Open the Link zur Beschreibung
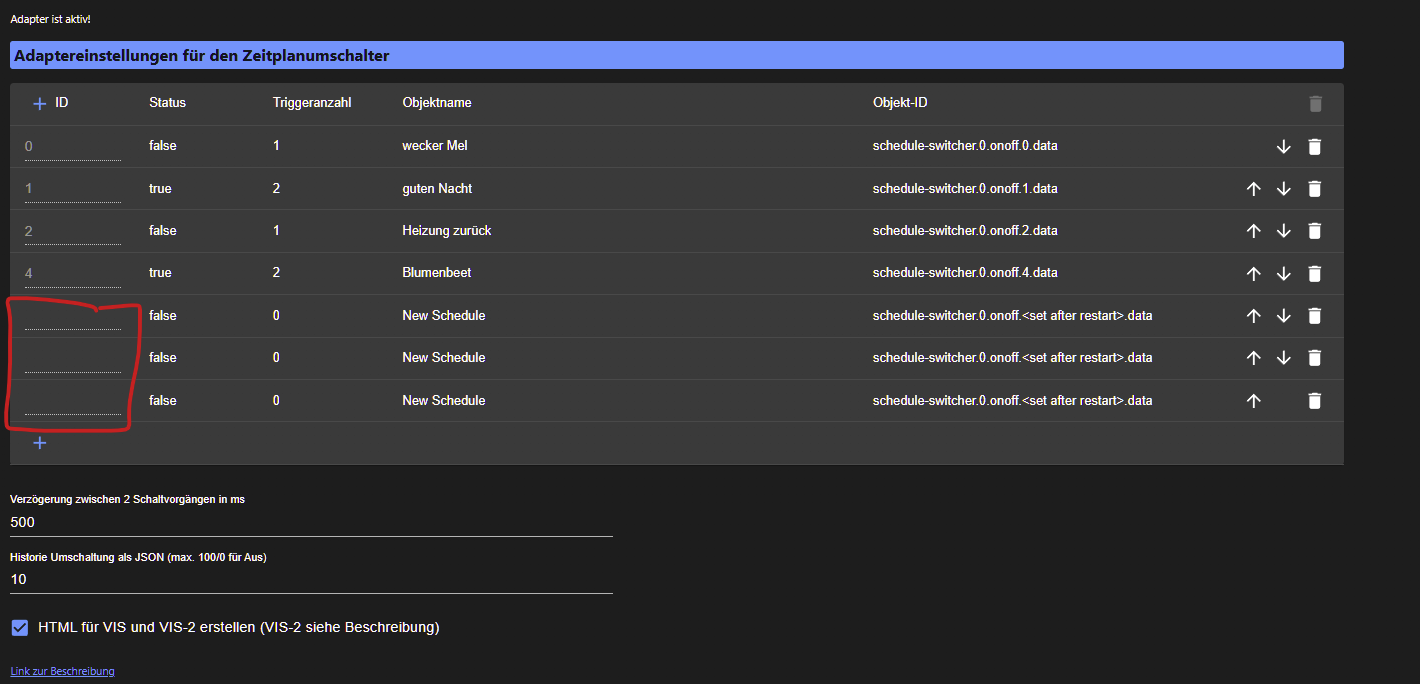This screenshot has width=1420, height=684. click(62, 671)
